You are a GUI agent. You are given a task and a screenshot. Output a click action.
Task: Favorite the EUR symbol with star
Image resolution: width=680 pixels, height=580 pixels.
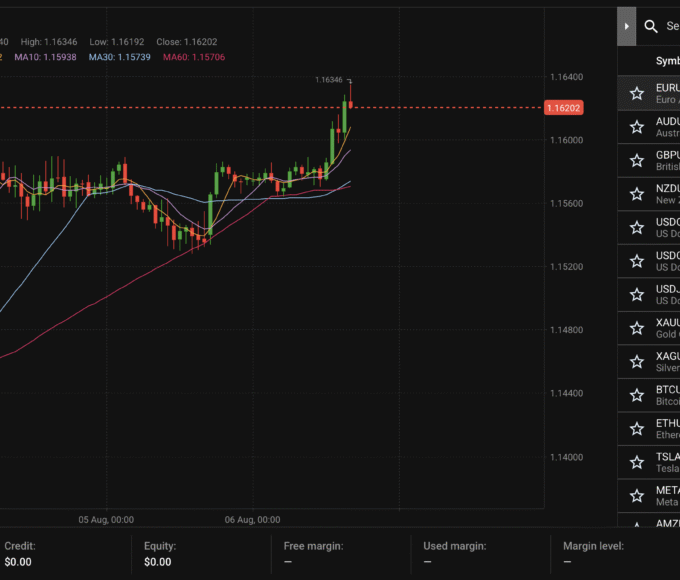click(637, 93)
